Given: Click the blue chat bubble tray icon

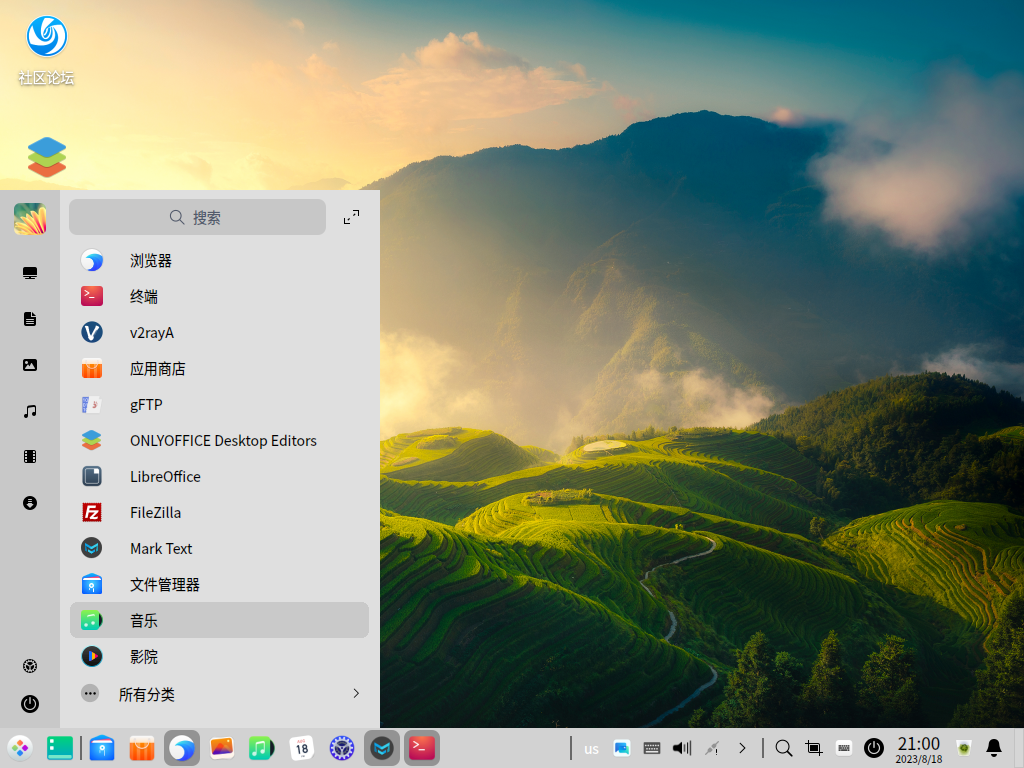Looking at the screenshot, I should point(622,748).
